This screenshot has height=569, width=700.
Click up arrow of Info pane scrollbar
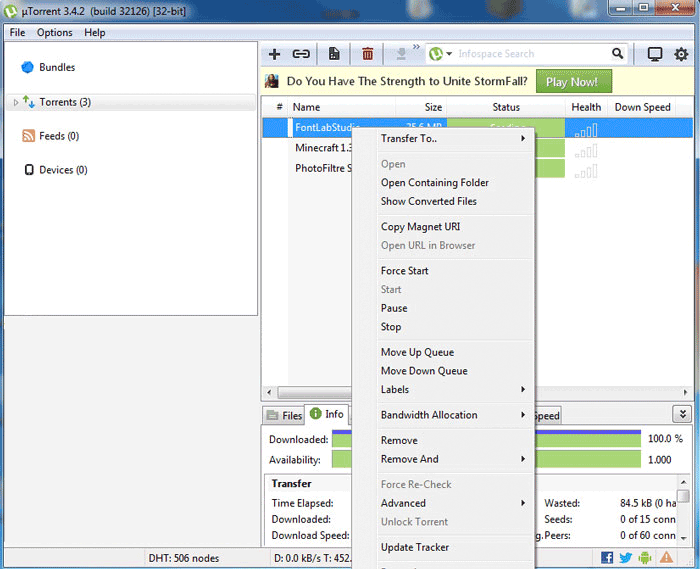click(683, 482)
